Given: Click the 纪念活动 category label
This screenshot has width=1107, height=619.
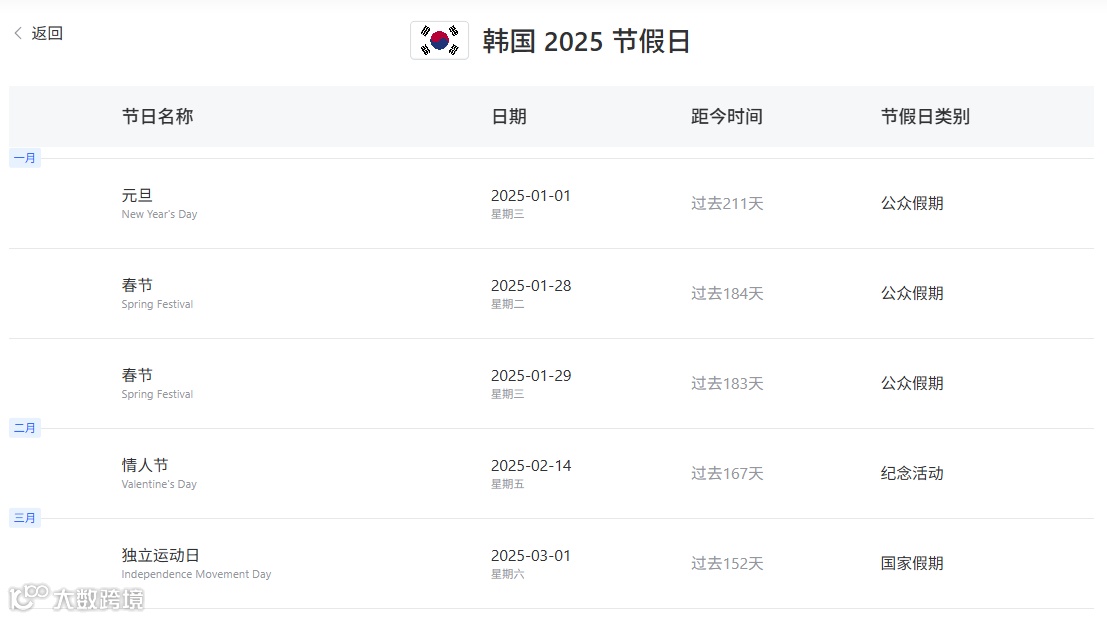Looking at the screenshot, I should pyautogui.click(x=911, y=474).
